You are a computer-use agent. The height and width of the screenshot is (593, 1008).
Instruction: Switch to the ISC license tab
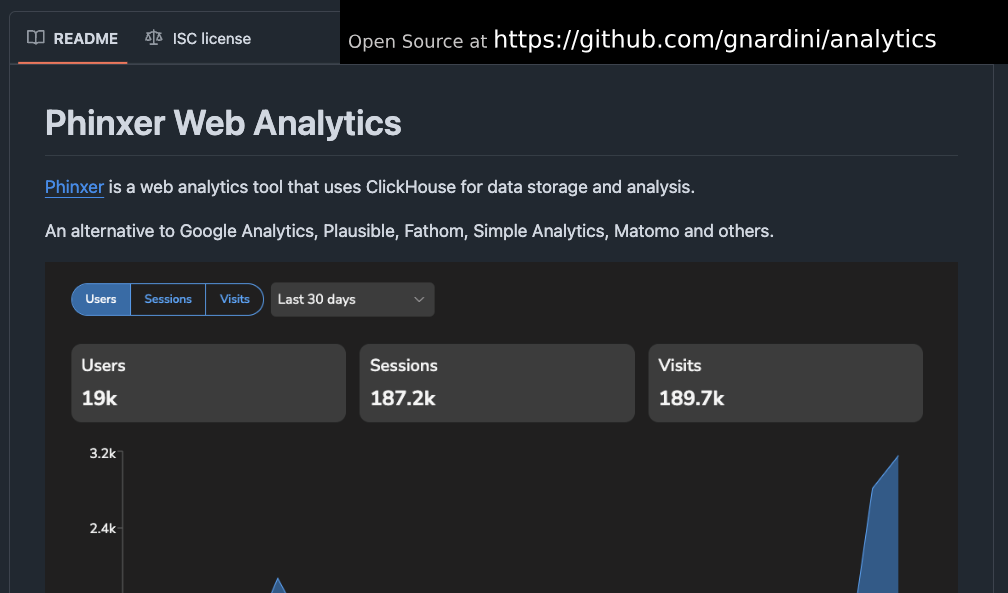[x=198, y=39]
